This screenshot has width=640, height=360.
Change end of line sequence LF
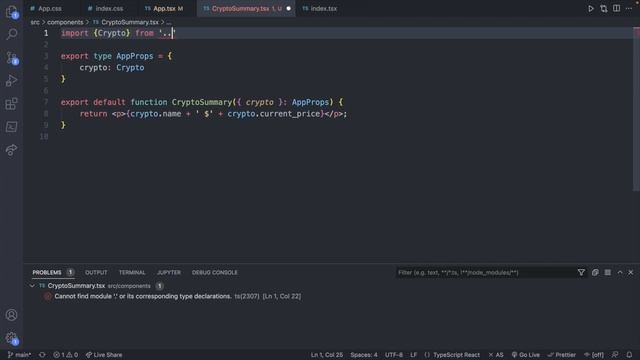413,355
